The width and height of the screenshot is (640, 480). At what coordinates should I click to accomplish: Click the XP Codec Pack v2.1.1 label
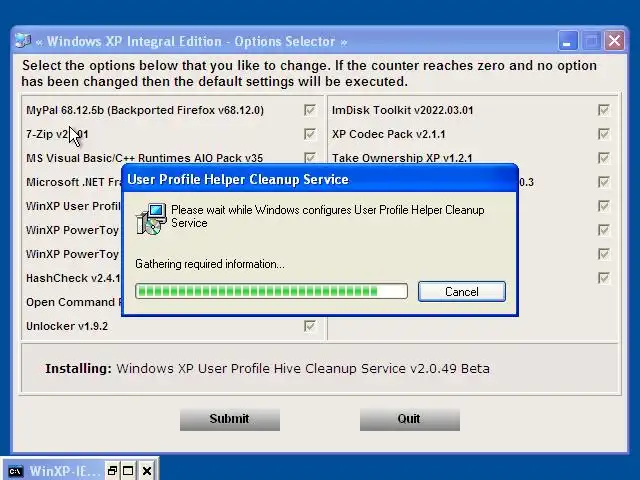[x=389, y=134]
